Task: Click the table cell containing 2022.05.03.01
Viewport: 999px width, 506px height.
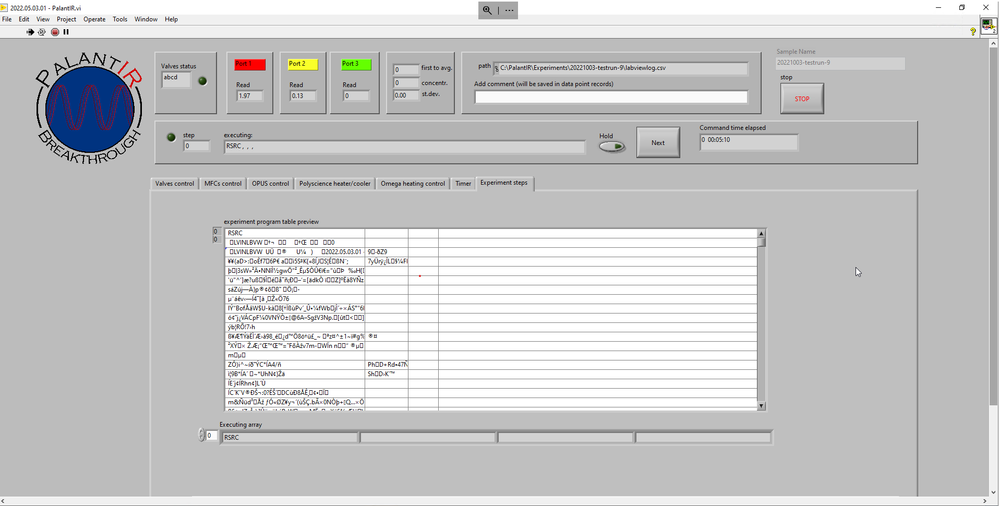Action: [x=295, y=252]
